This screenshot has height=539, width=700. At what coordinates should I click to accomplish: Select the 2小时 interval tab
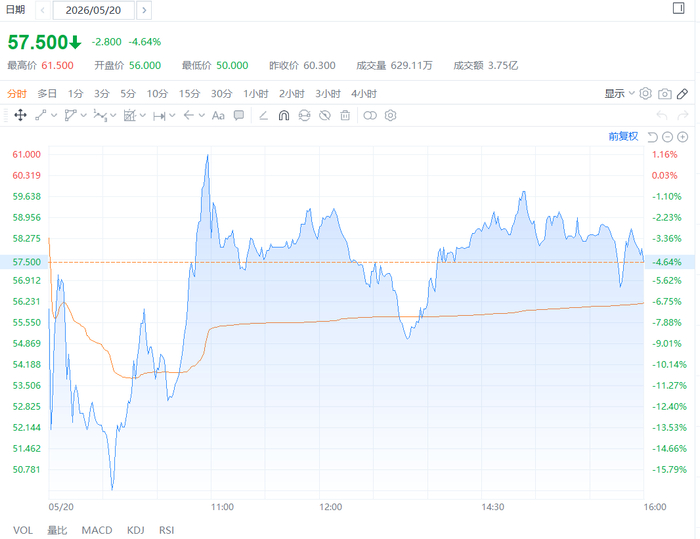click(x=292, y=94)
